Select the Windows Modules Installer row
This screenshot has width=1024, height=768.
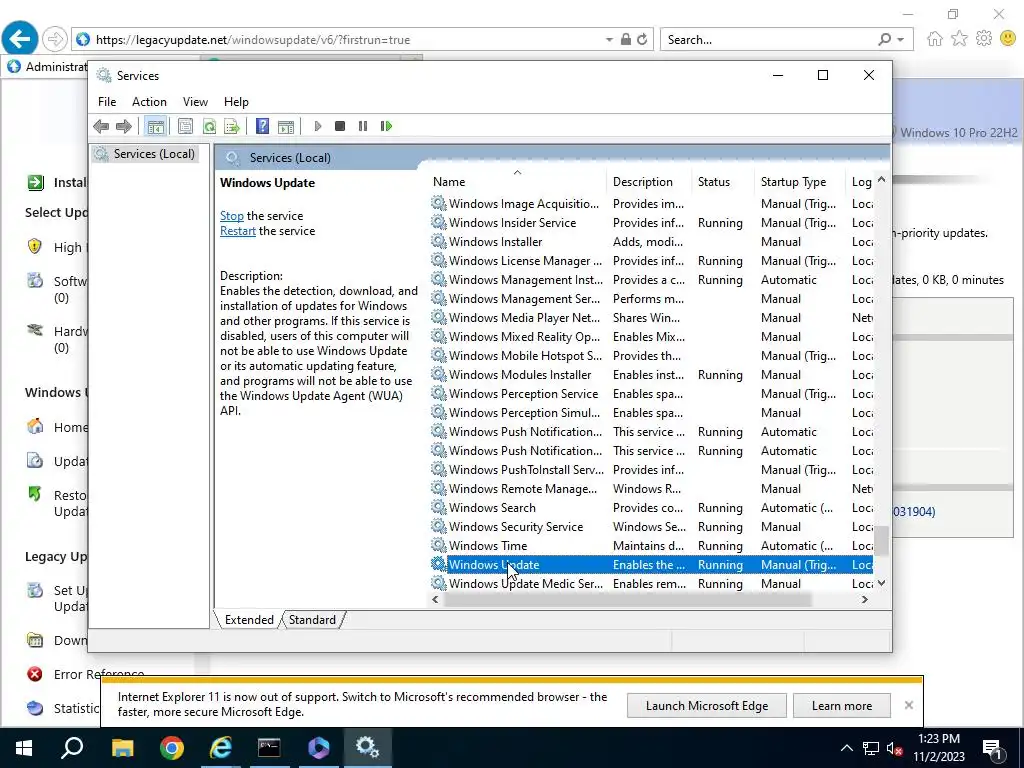[651, 375]
